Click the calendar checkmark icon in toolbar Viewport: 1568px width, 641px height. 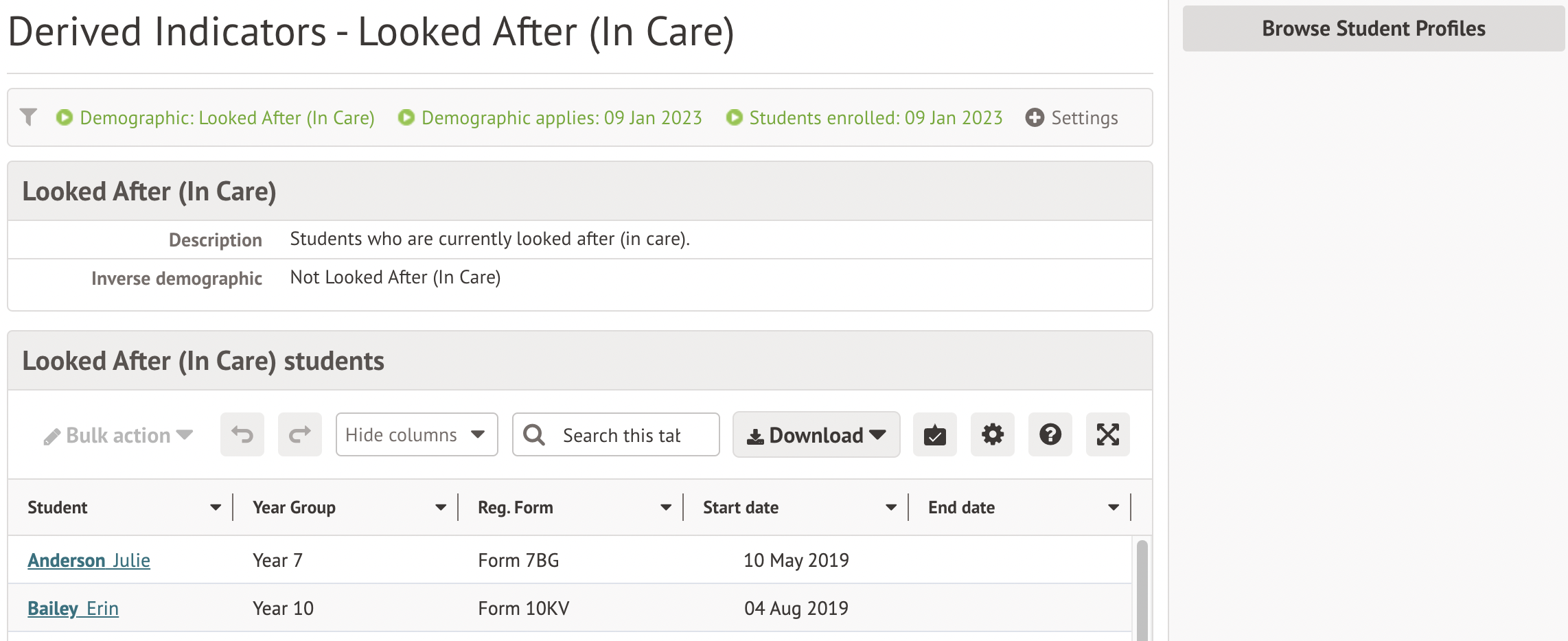tap(934, 435)
